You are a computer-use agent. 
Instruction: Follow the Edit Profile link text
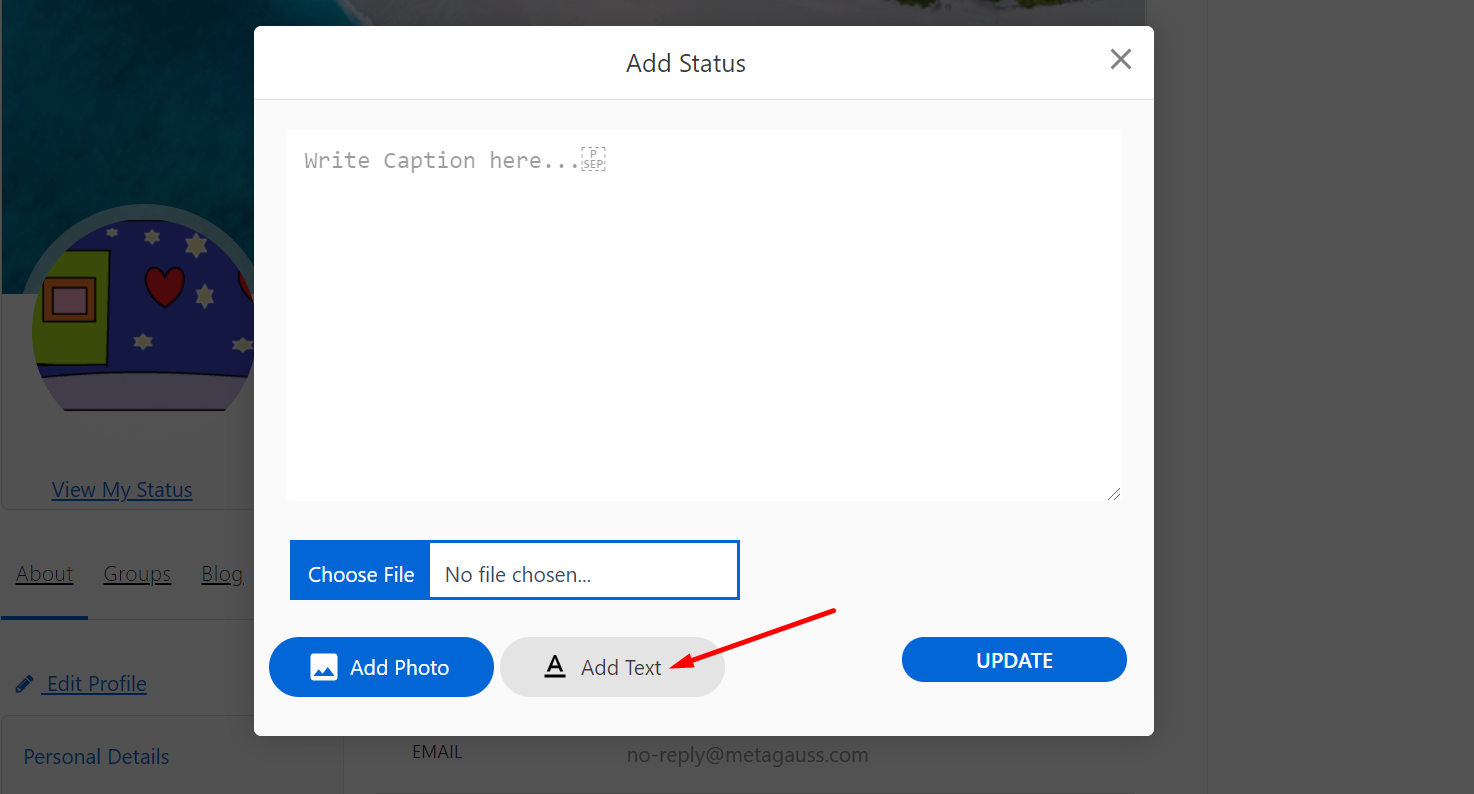tap(97, 684)
